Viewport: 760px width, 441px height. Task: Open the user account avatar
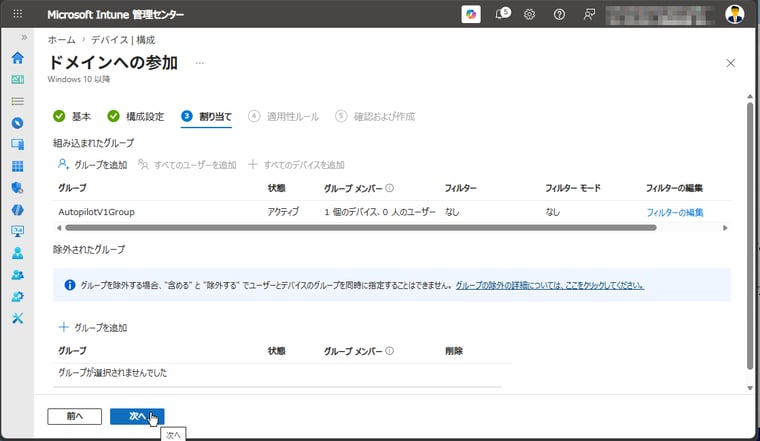pos(734,14)
